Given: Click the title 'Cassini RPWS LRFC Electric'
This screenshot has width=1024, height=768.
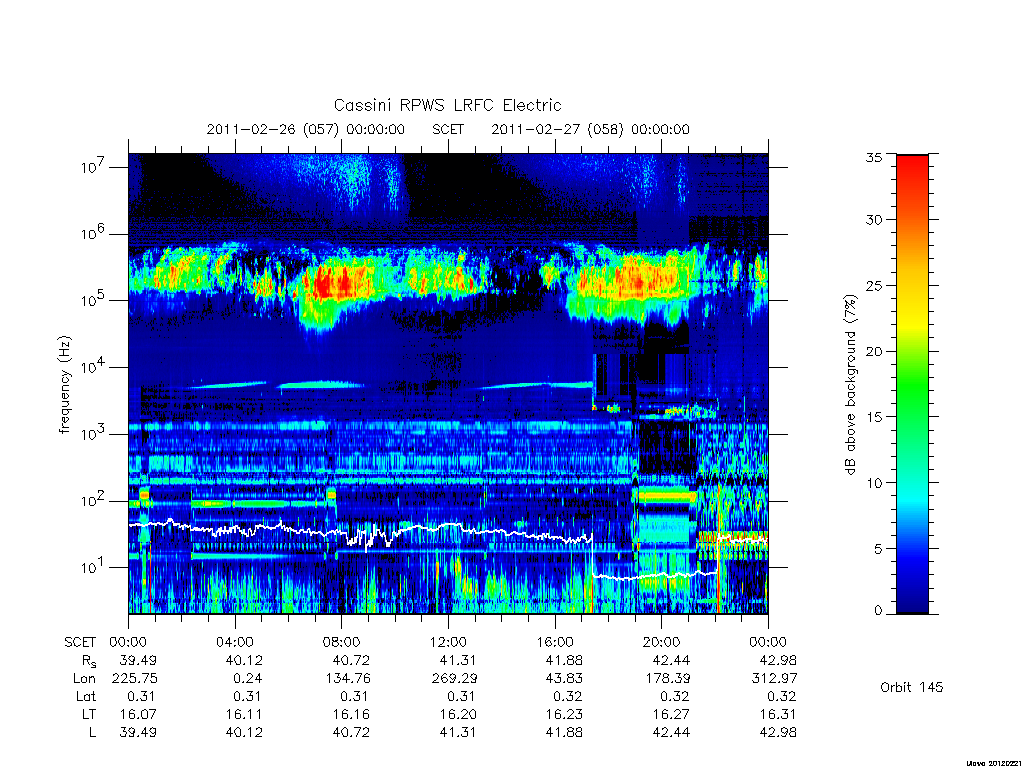Looking at the screenshot, I should 447,106.
